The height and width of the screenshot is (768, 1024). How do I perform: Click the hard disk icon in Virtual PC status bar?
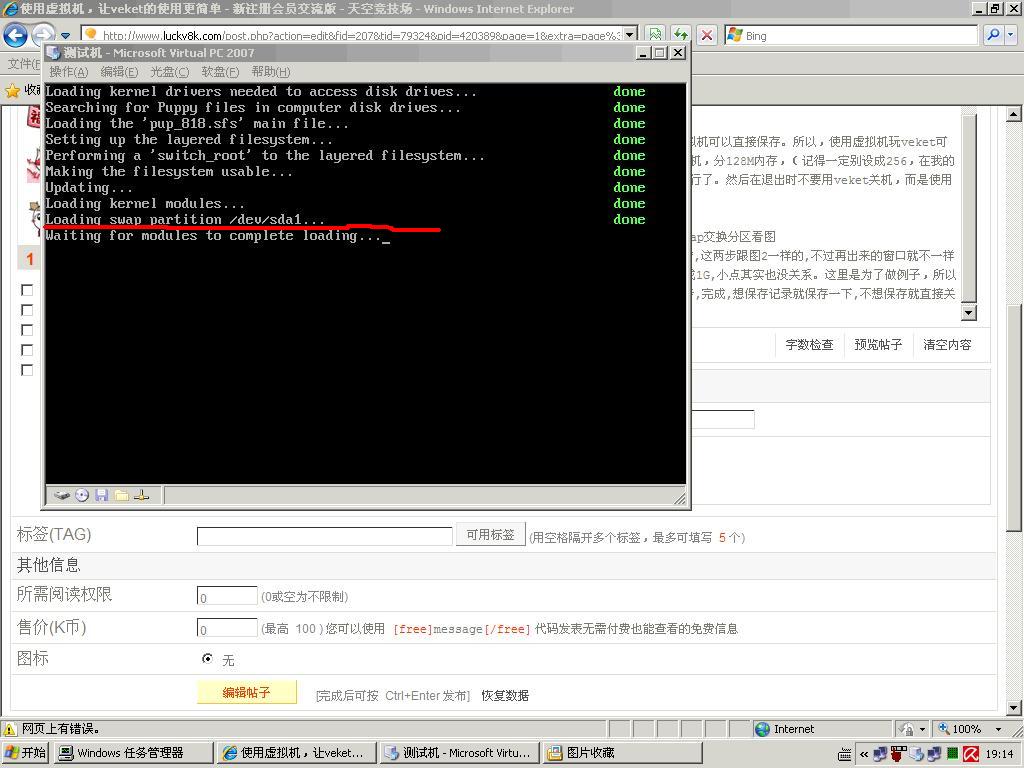pos(61,496)
